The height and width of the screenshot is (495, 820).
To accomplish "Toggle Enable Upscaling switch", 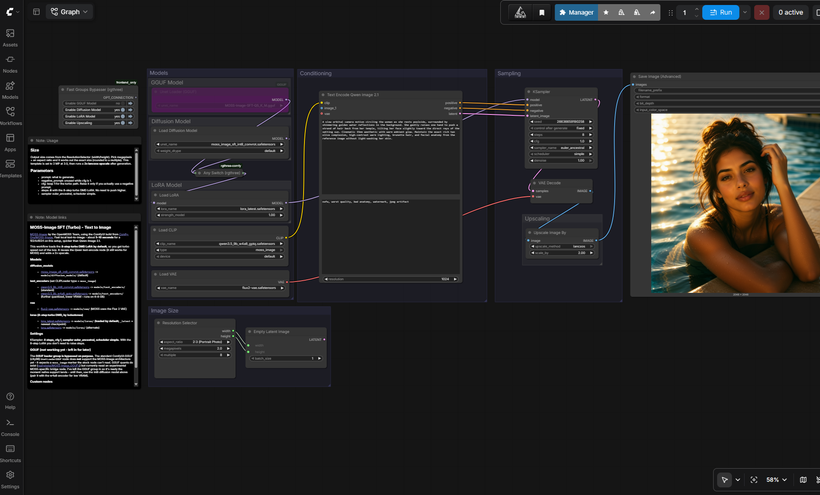I will click(121, 123).
